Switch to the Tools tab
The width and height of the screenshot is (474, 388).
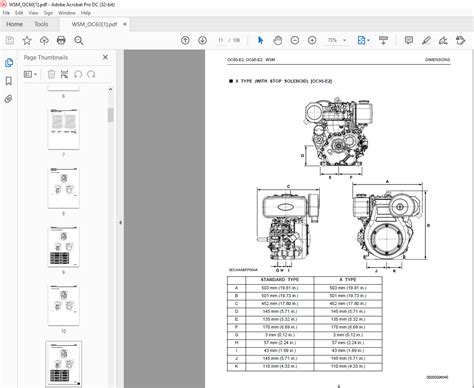coord(41,24)
